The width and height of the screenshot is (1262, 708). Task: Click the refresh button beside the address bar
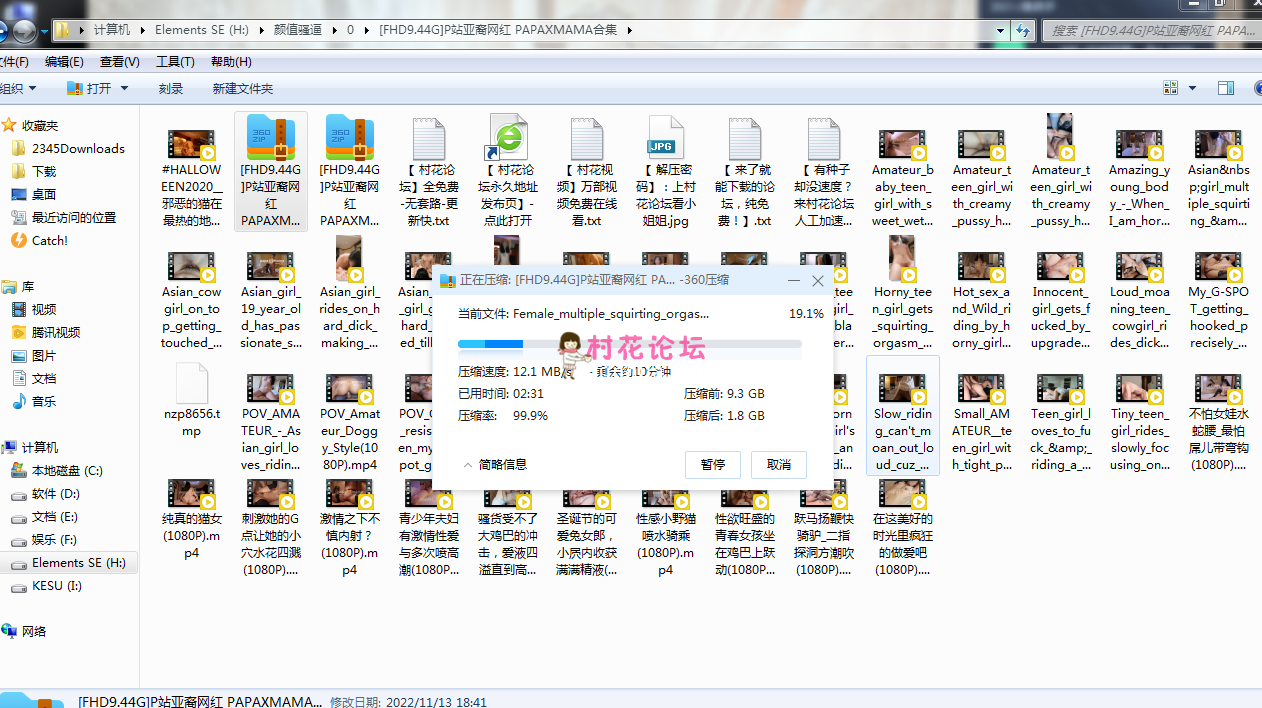click(1023, 31)
